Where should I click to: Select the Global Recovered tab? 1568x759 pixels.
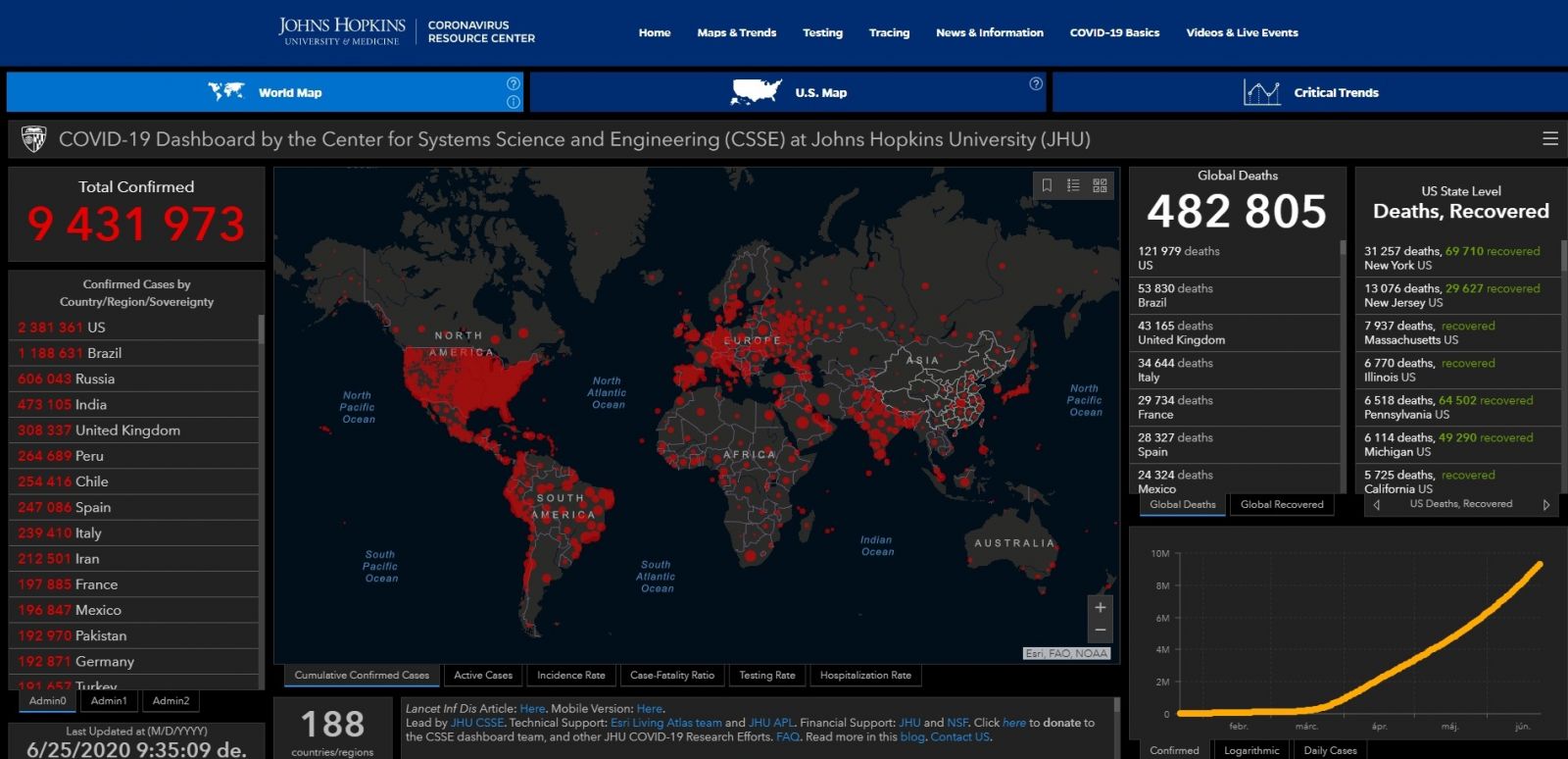point(1282,505)
